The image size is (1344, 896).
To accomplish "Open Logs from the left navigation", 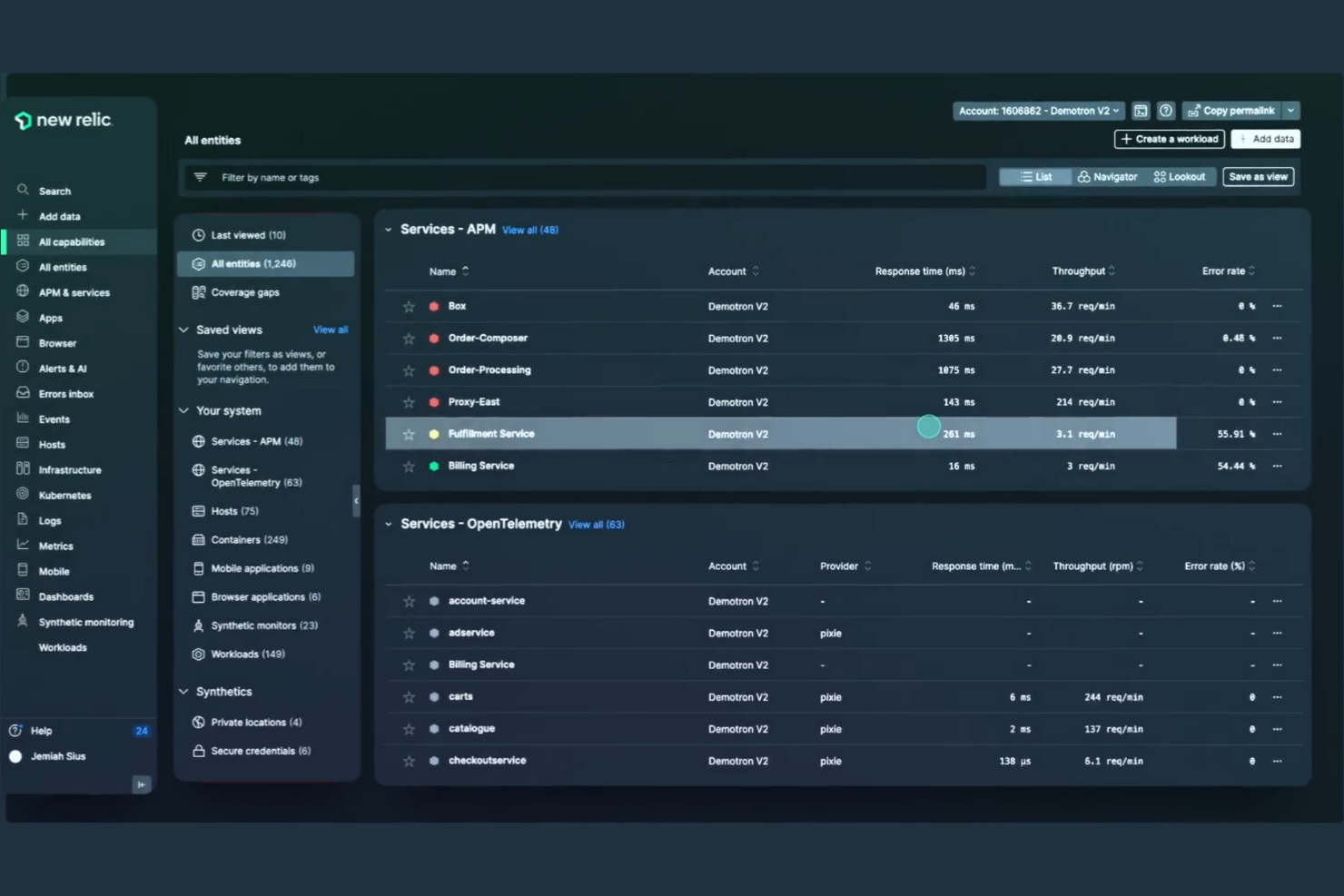I will coord(23,520).
